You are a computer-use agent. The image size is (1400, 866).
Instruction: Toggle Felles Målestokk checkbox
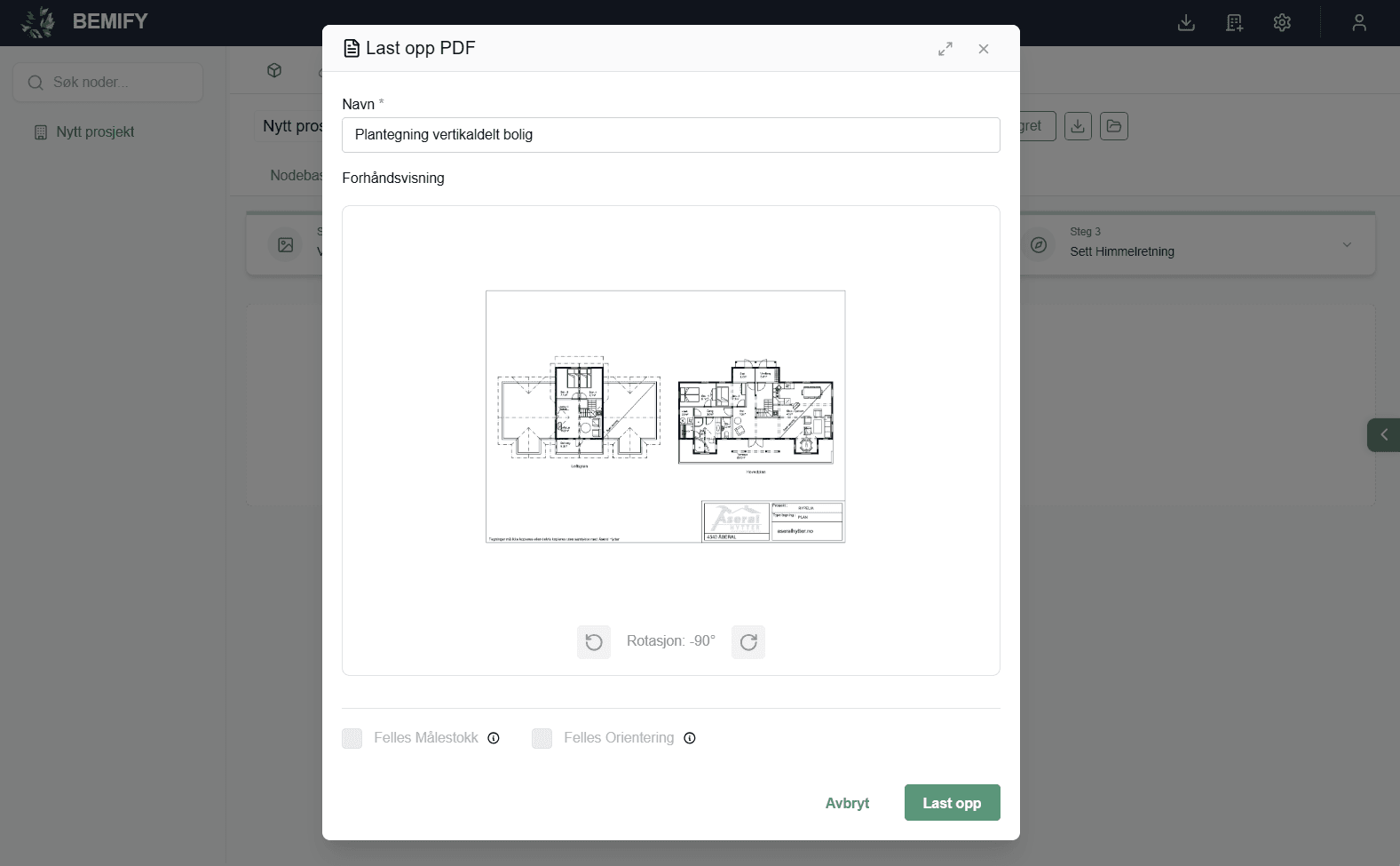(x=352, y=738)
